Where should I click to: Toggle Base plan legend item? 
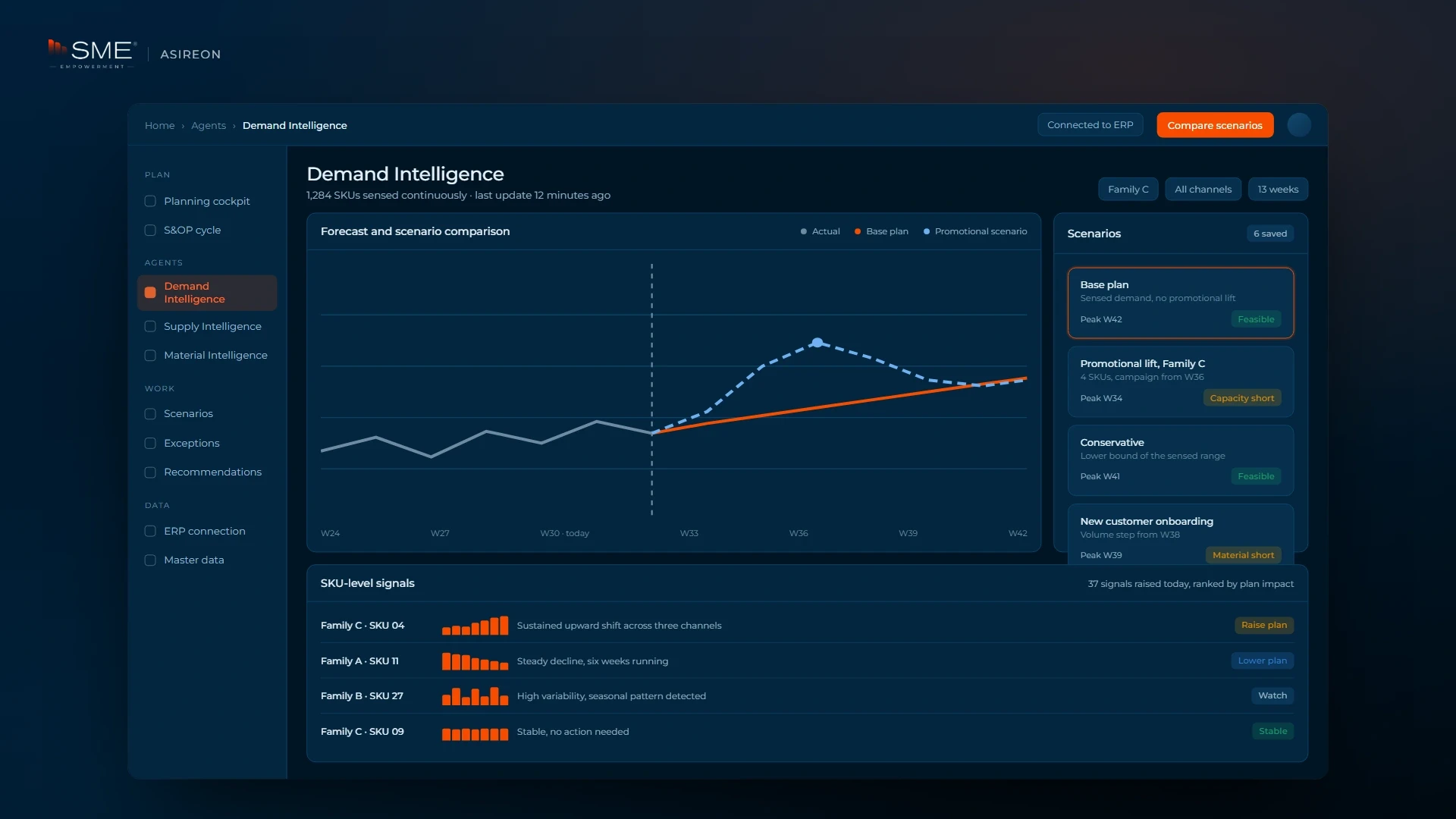coord(881,231)
